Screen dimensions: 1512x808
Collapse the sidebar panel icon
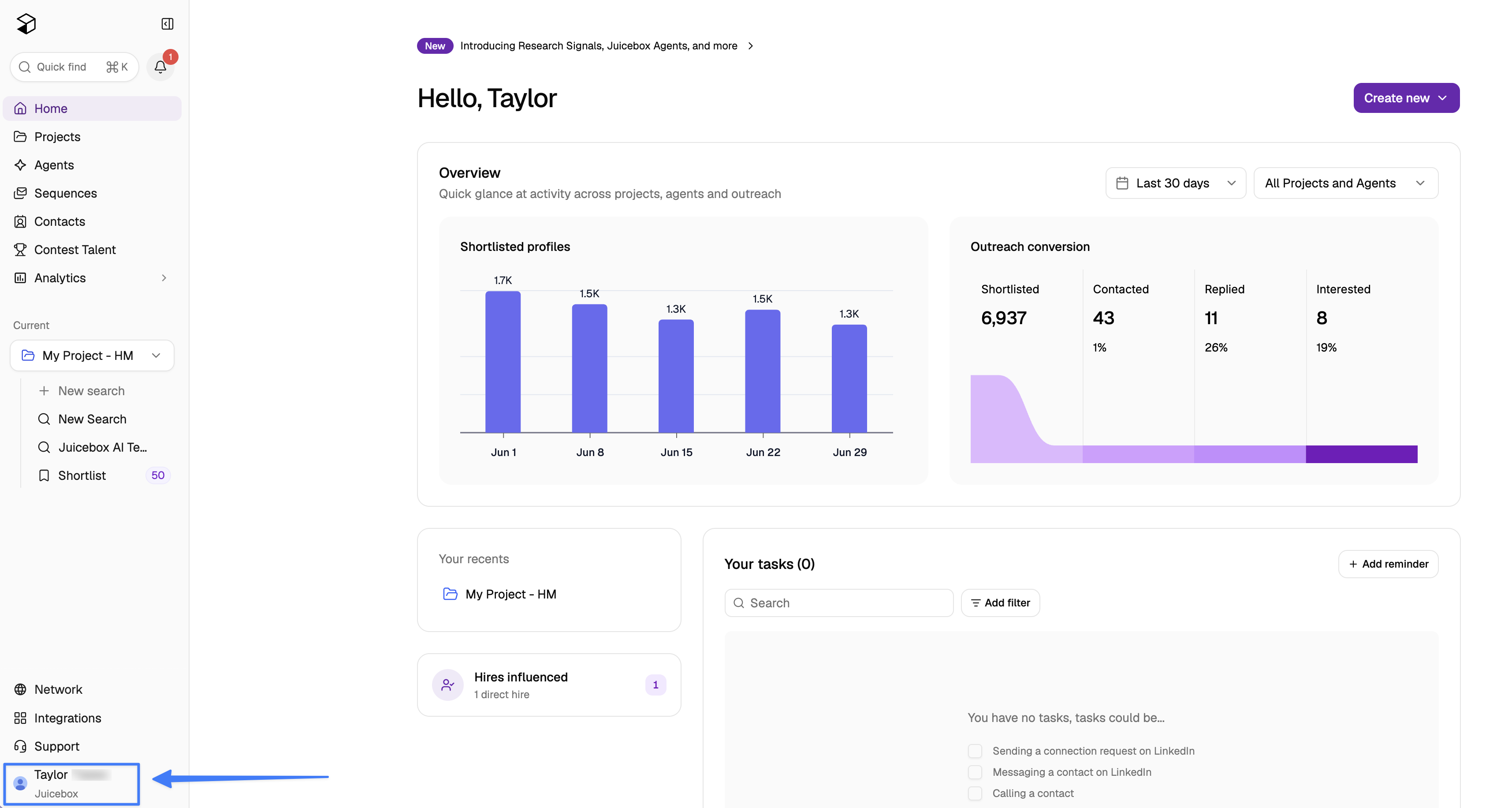[x=167, y=23]
